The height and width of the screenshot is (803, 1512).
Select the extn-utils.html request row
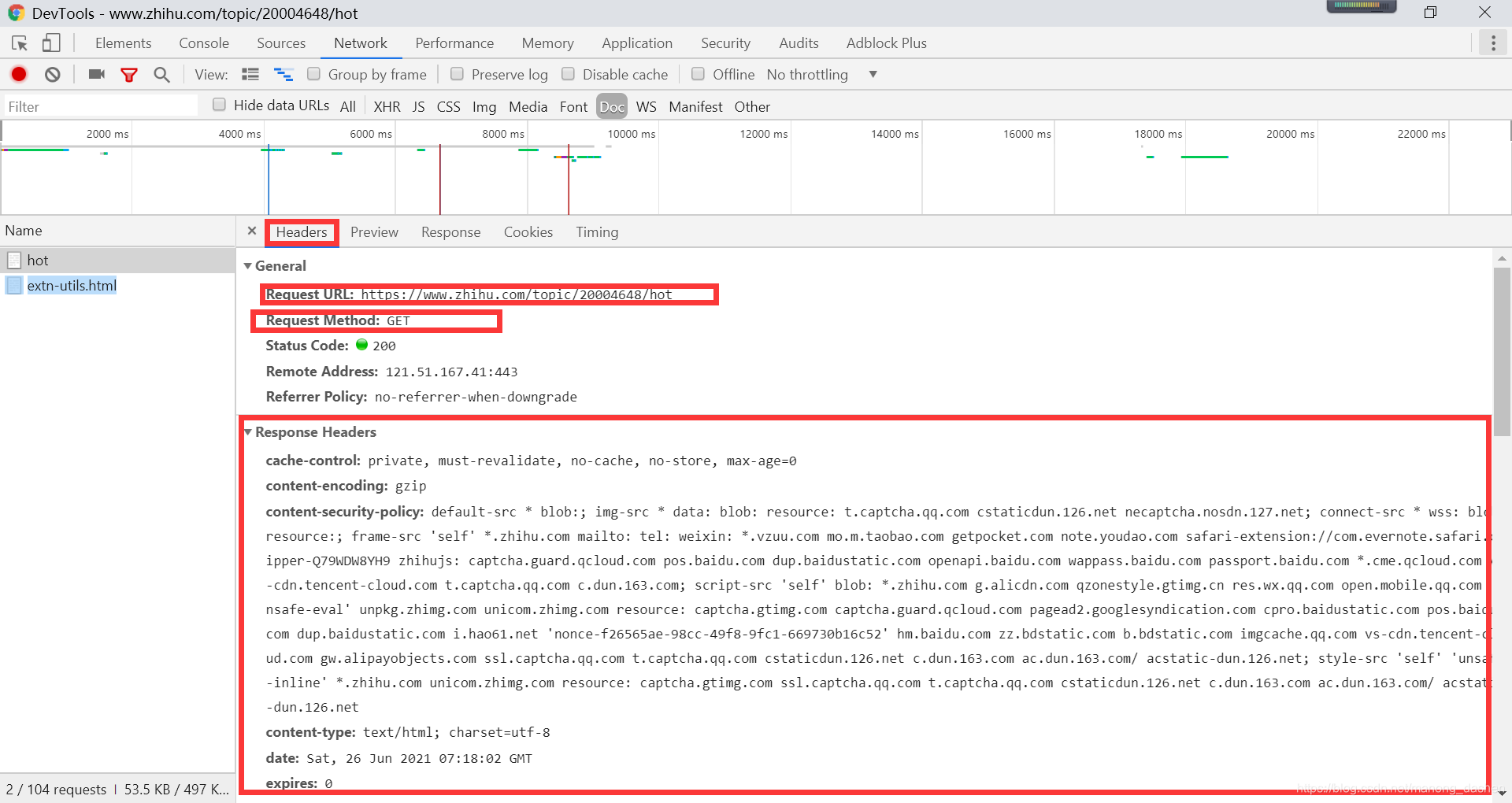(117, 285)
